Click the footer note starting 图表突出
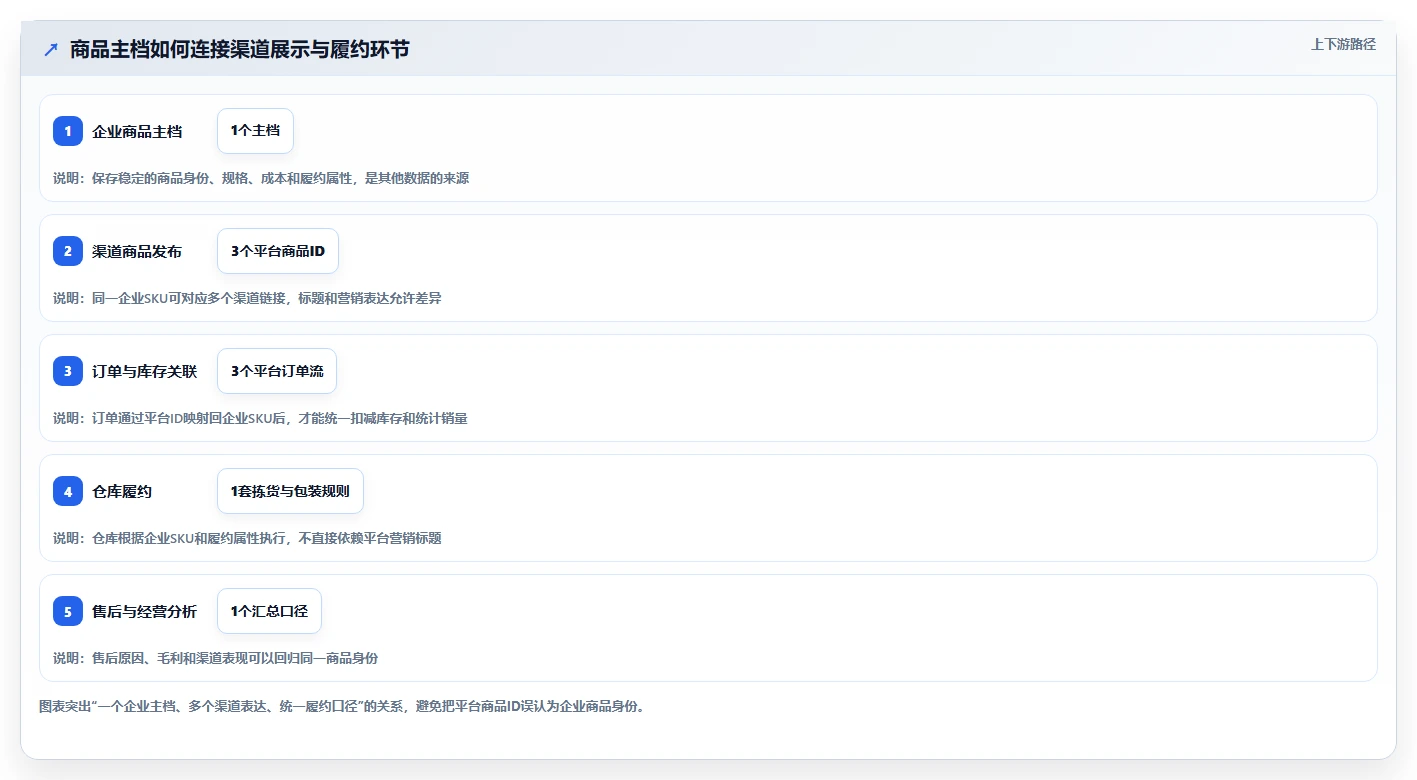Viewport: 1417px width, 780px height. coord(343,706)
